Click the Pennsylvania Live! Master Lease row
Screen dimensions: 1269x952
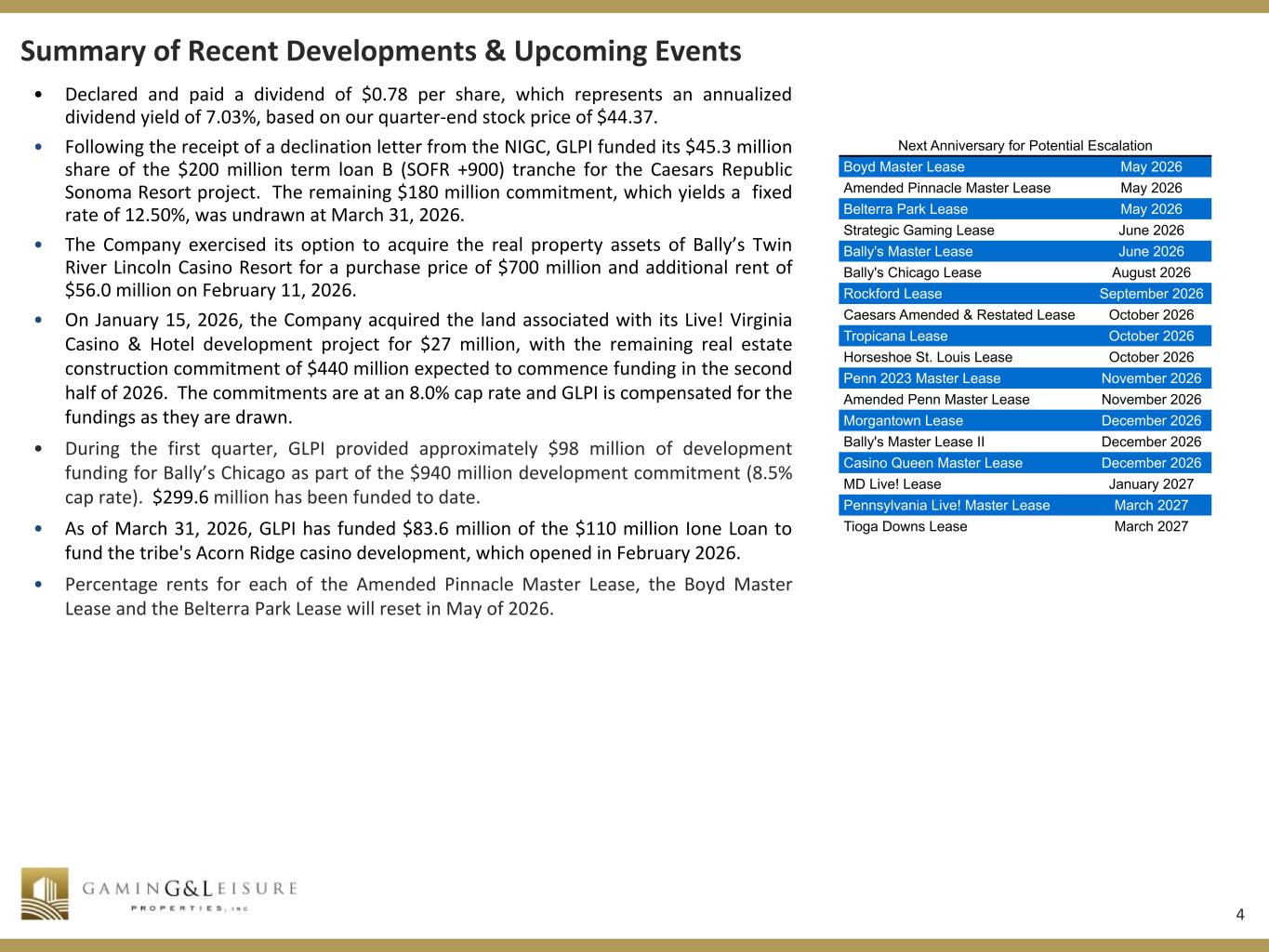(x=1024, y=505)
